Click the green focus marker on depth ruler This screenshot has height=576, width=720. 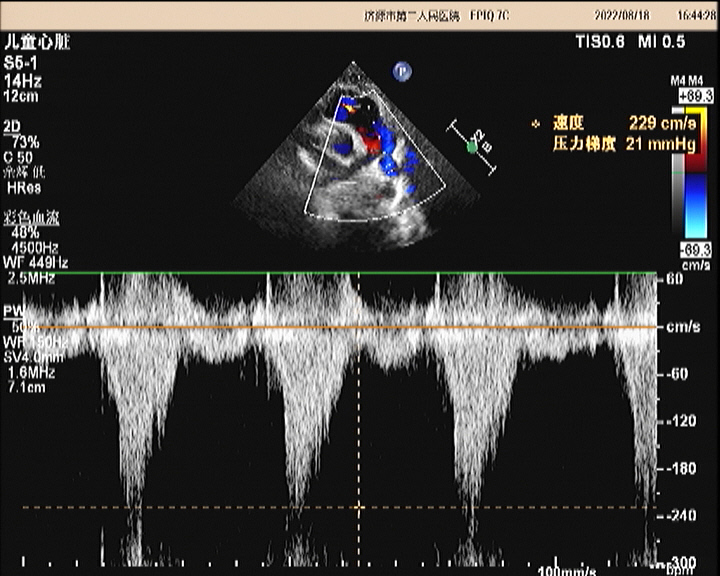[x=472, y=147]
